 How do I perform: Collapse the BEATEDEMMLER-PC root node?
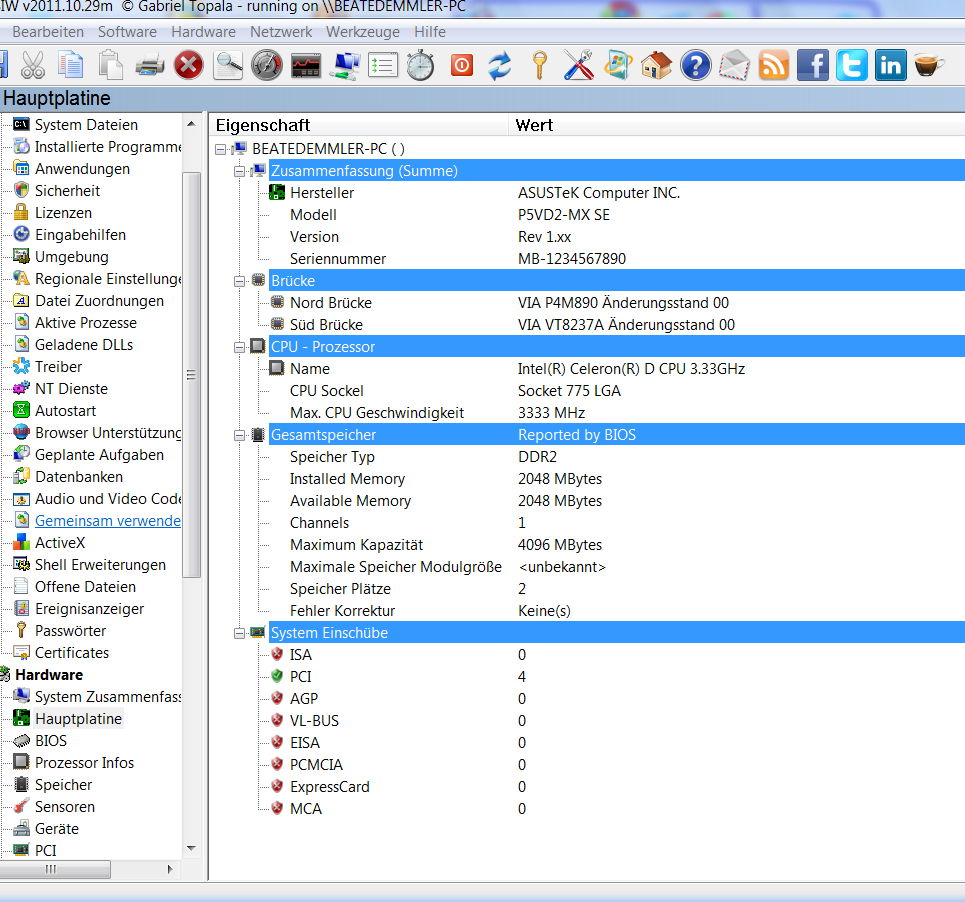click(220, 149)
